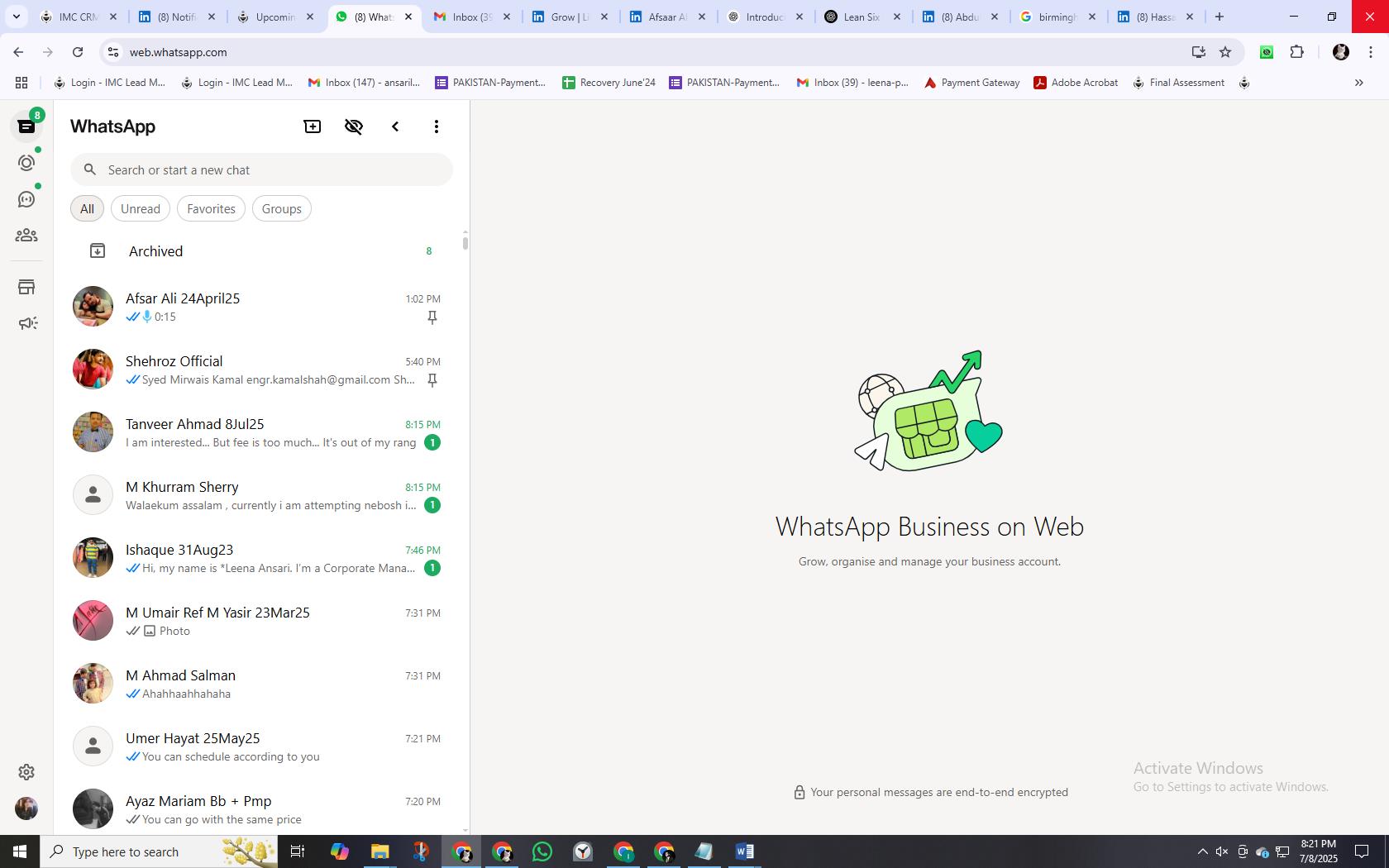1389x868 pixels.
Task: Open Recovery June'24 bookmark
Action: point(609,83)
